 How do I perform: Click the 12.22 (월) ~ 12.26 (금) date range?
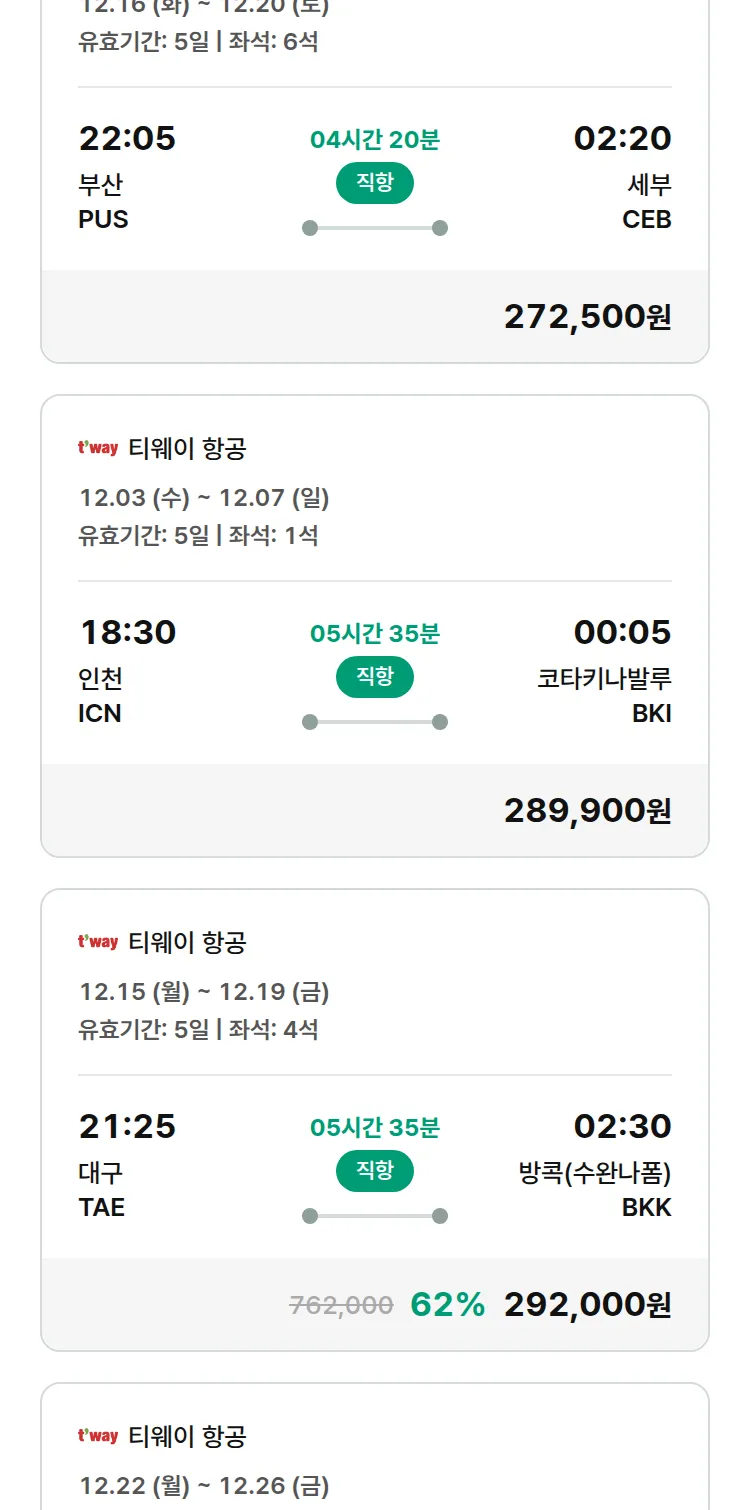click(204, 1485)
